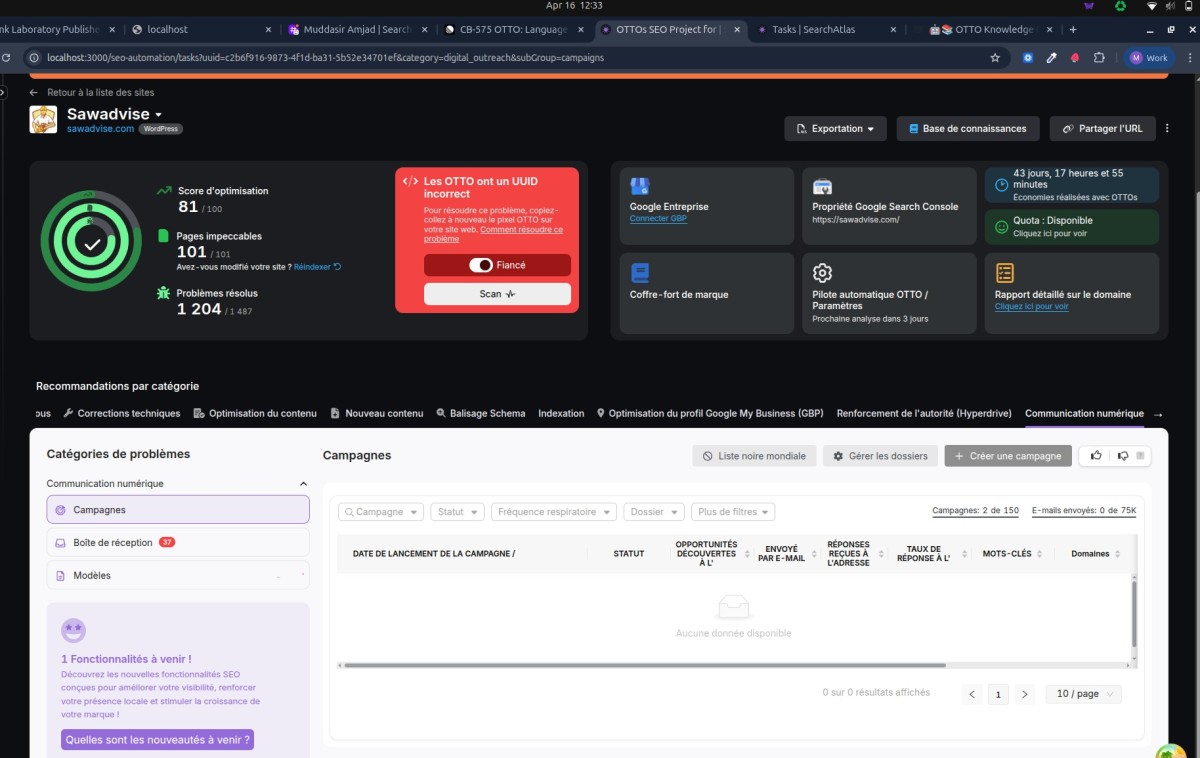Open the sawadvise.com link
The image size is (1200, 758).
click(x=100, y=129)
